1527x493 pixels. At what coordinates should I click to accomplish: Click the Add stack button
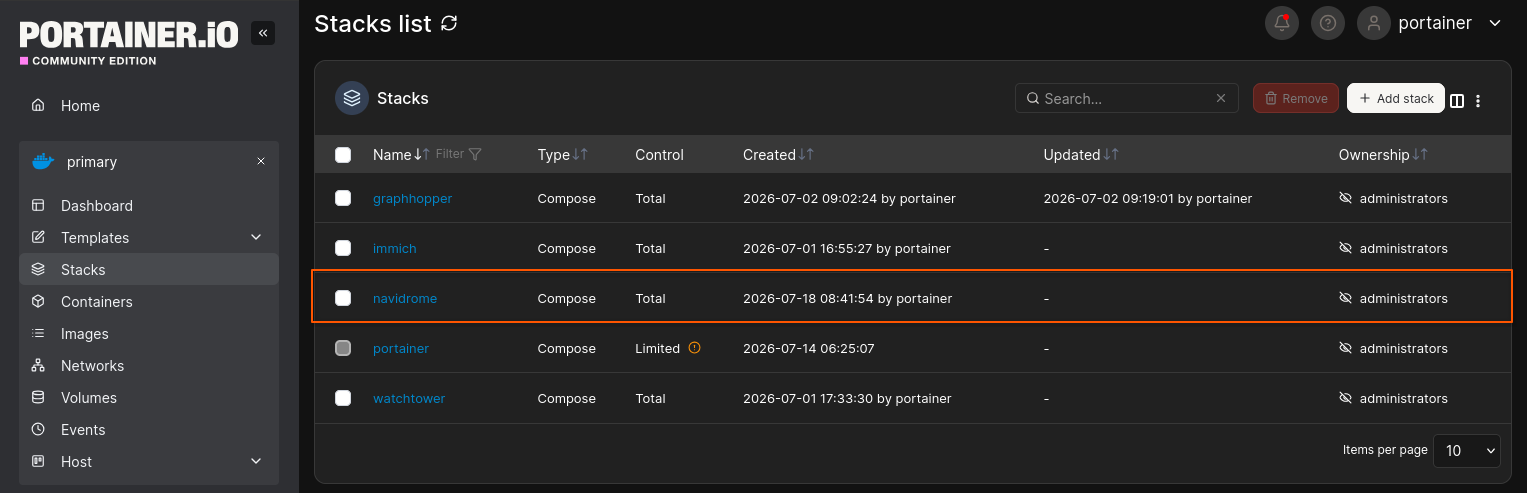coord(1396,98)
